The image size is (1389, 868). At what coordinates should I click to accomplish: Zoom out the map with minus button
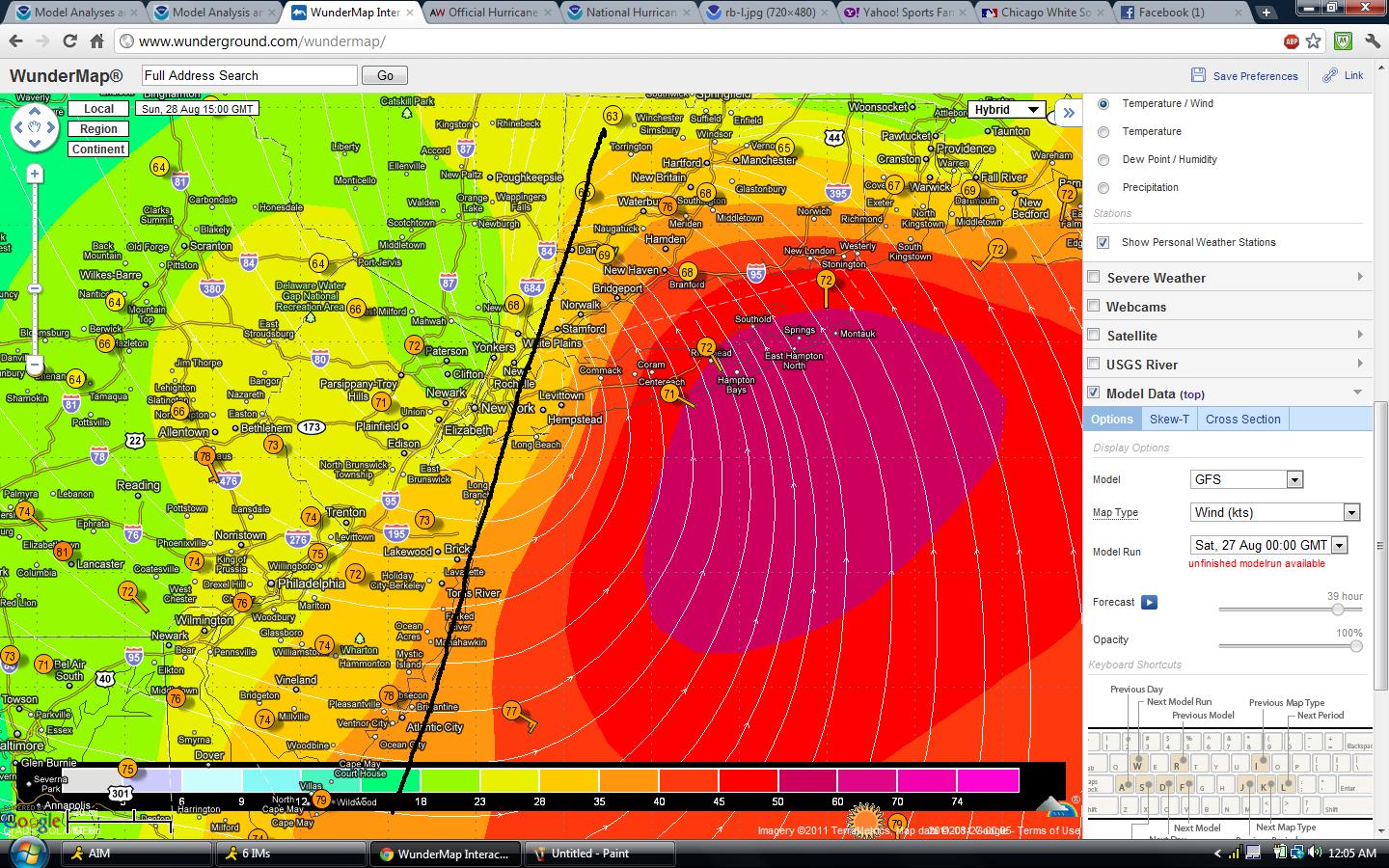(x=35, y=365)
